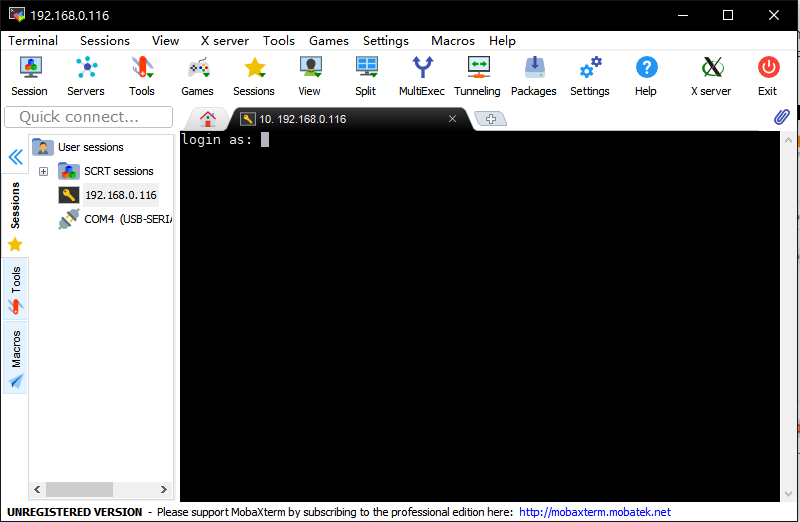
Task: Click the SCRT sessions folder icon
Action: (x=68, y=171)
